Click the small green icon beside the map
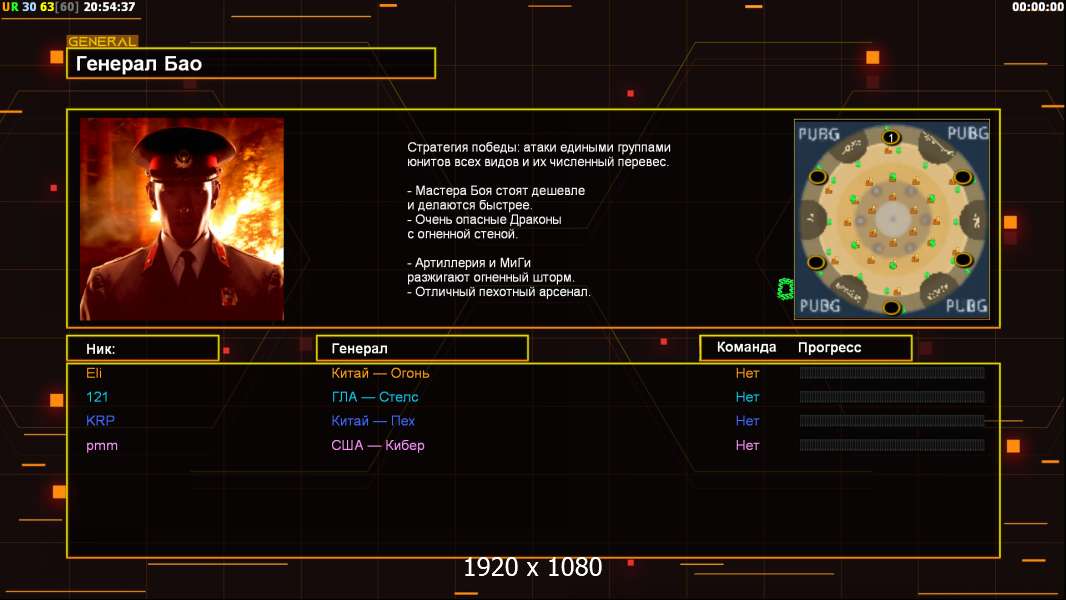The image size is (1066, 600). tap(785, 289)
